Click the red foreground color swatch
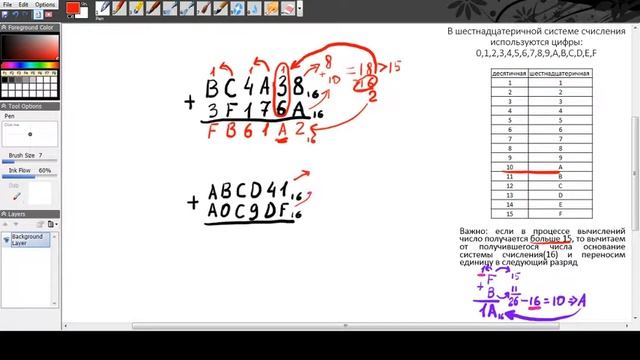Viewport: 640px width, 360px height. 73,8
